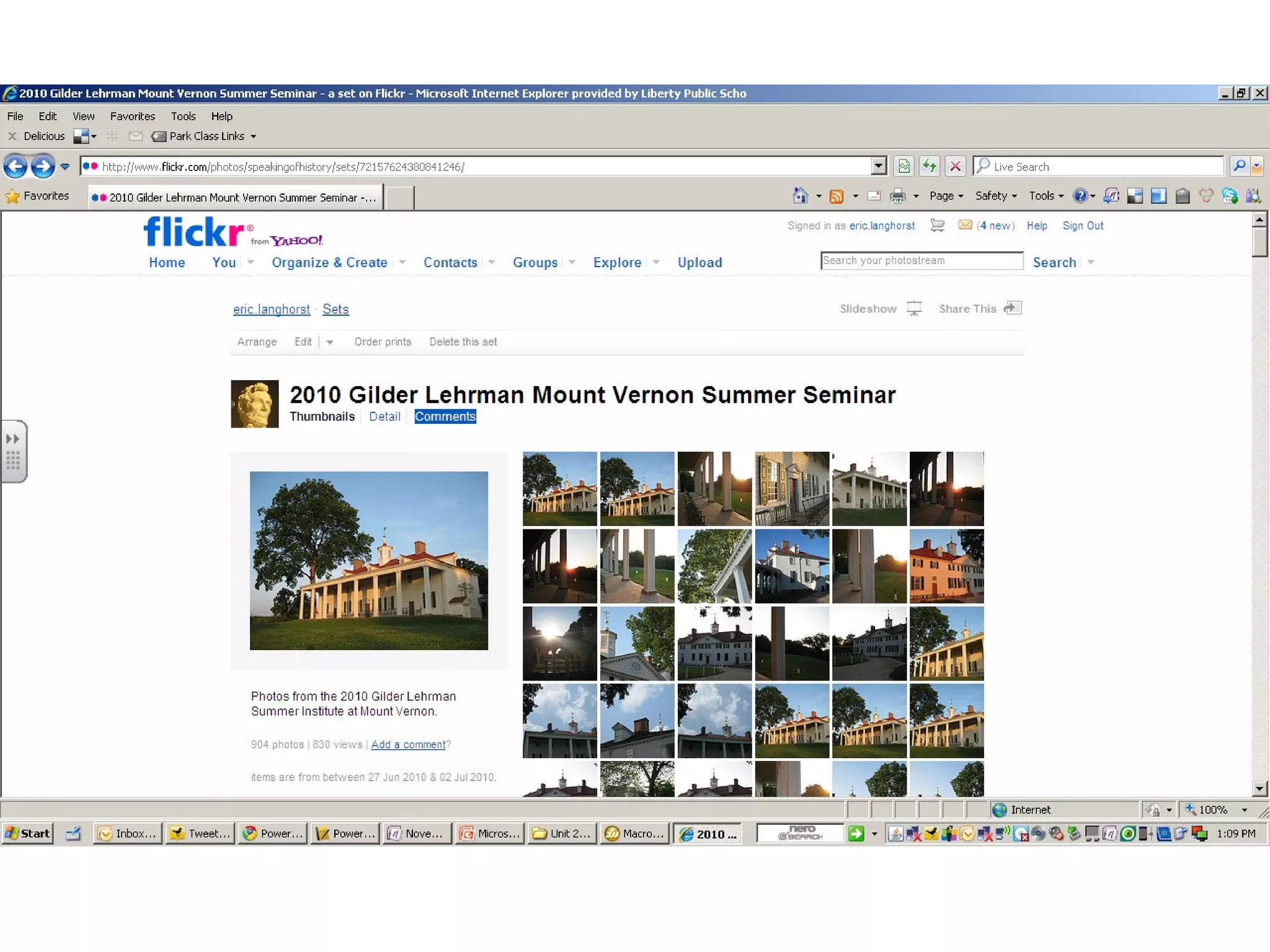
Task: Click the Home icon in command bar
Action: click(800, 196)
